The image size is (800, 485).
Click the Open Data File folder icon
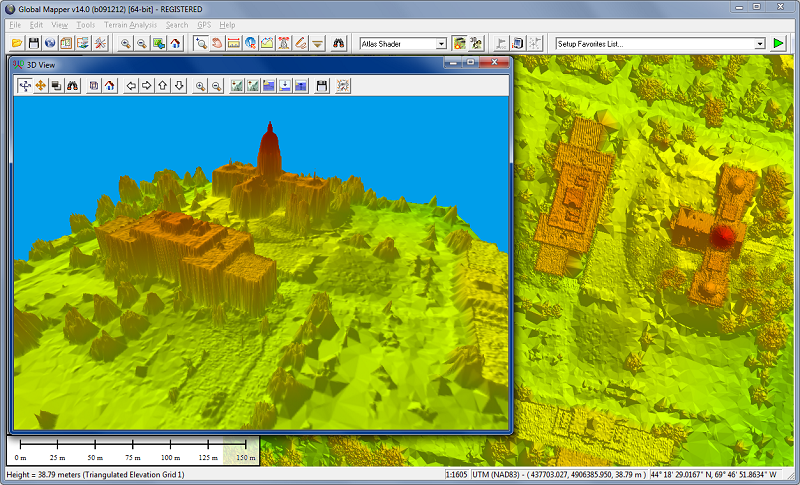[x=17, y=44]
